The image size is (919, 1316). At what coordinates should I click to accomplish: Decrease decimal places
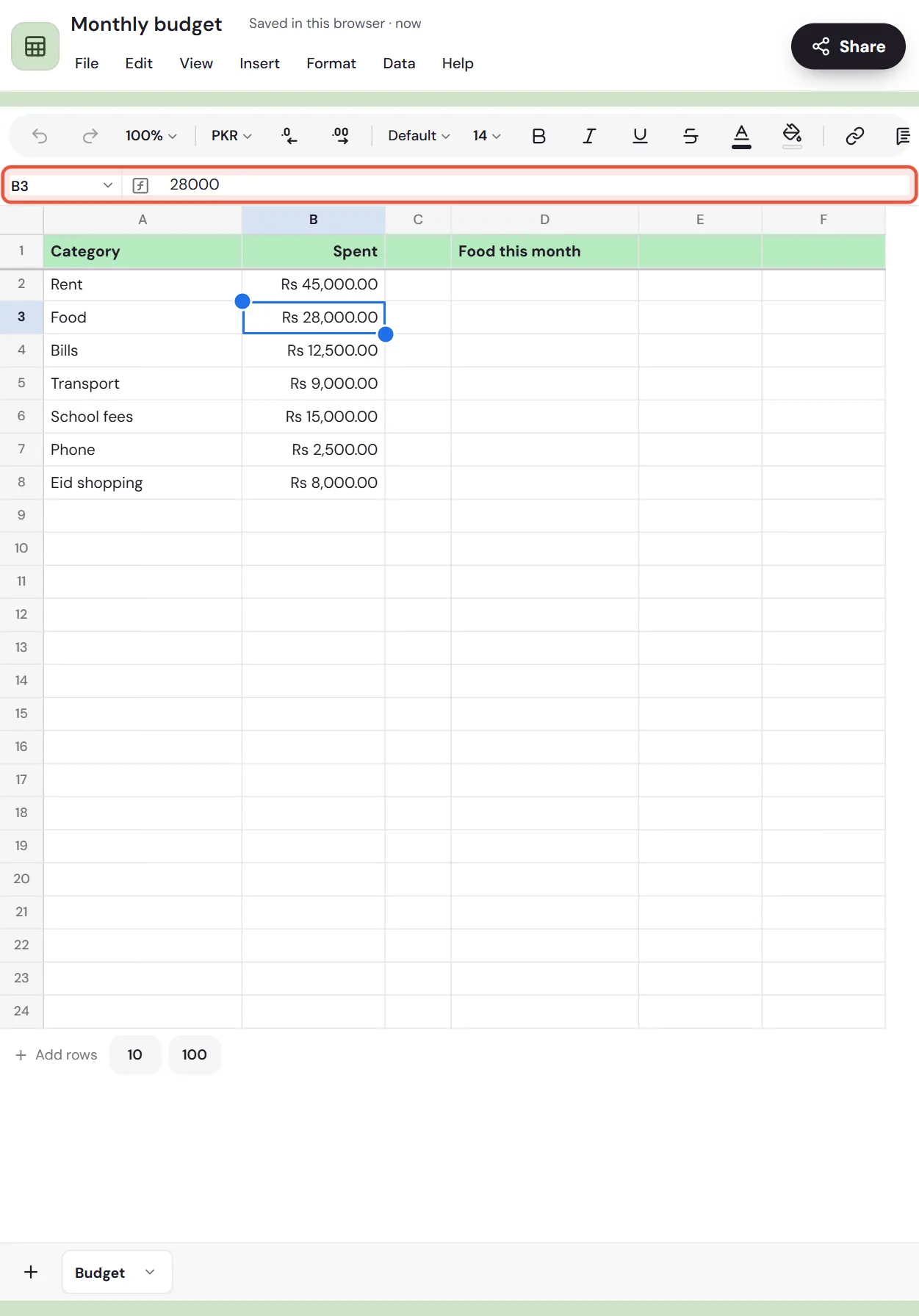tap(289, 136)
